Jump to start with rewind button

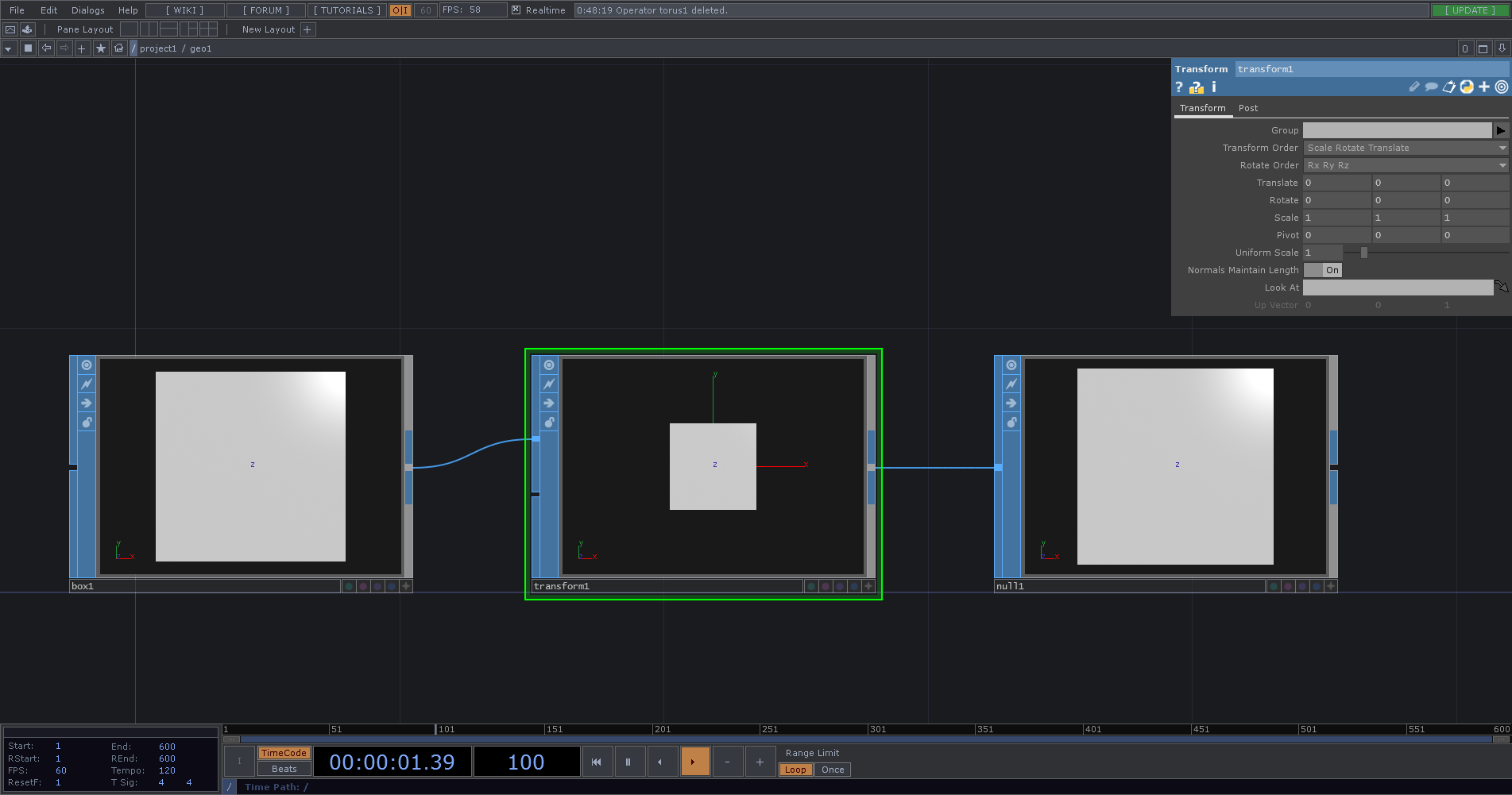[597, 762]
